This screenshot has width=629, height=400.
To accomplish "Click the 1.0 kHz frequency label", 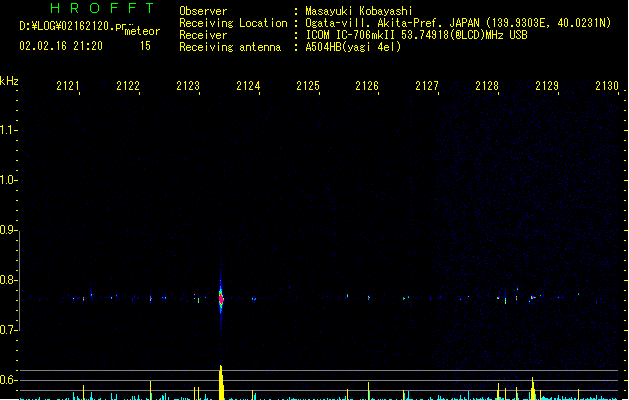I will (8, 180).
